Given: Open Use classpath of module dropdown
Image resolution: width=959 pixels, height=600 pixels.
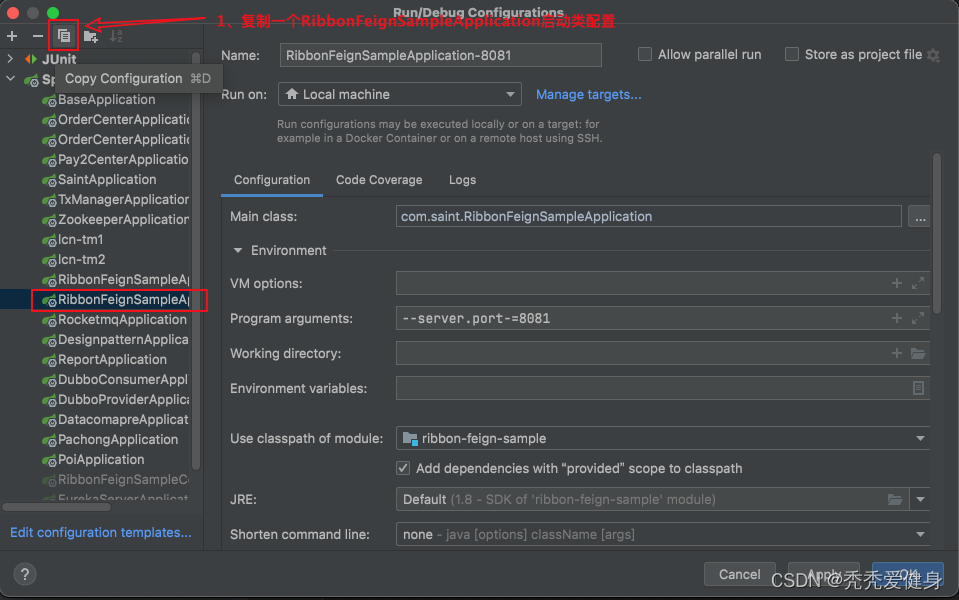Looking at the screenshot, I should pos(663,439).
